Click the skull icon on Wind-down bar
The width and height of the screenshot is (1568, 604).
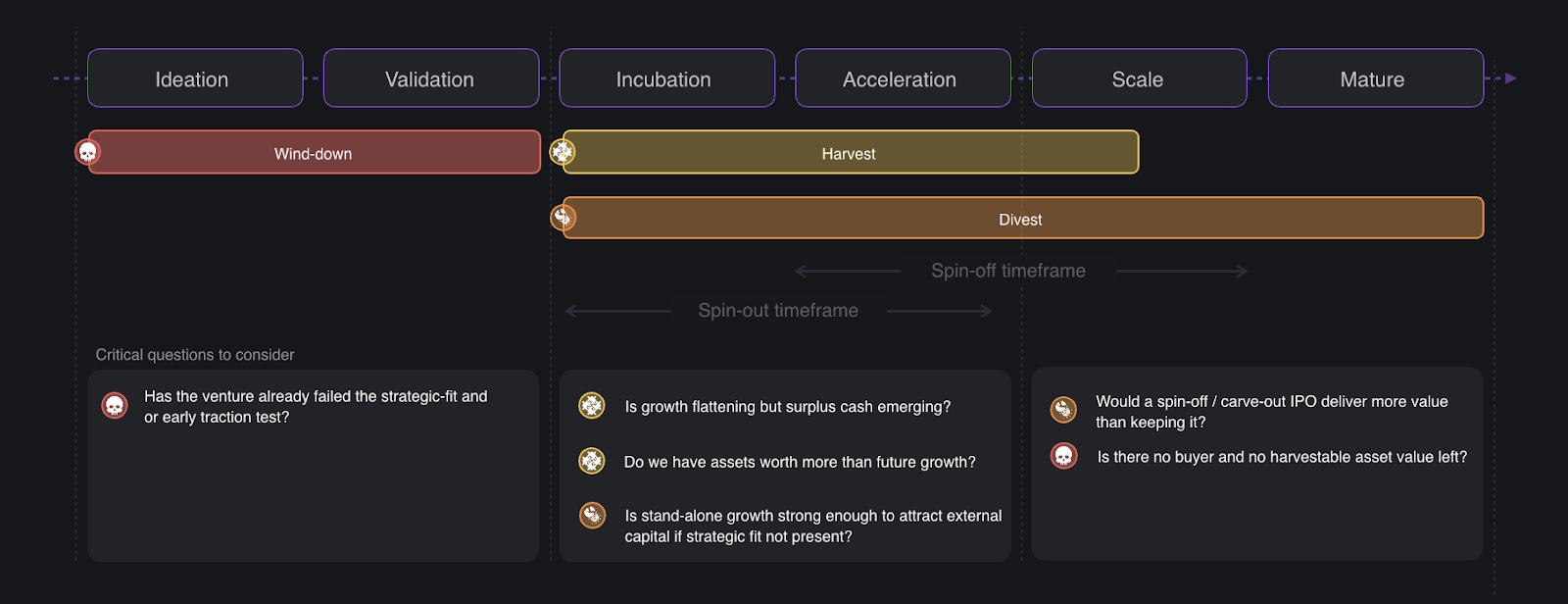(88, 152)
